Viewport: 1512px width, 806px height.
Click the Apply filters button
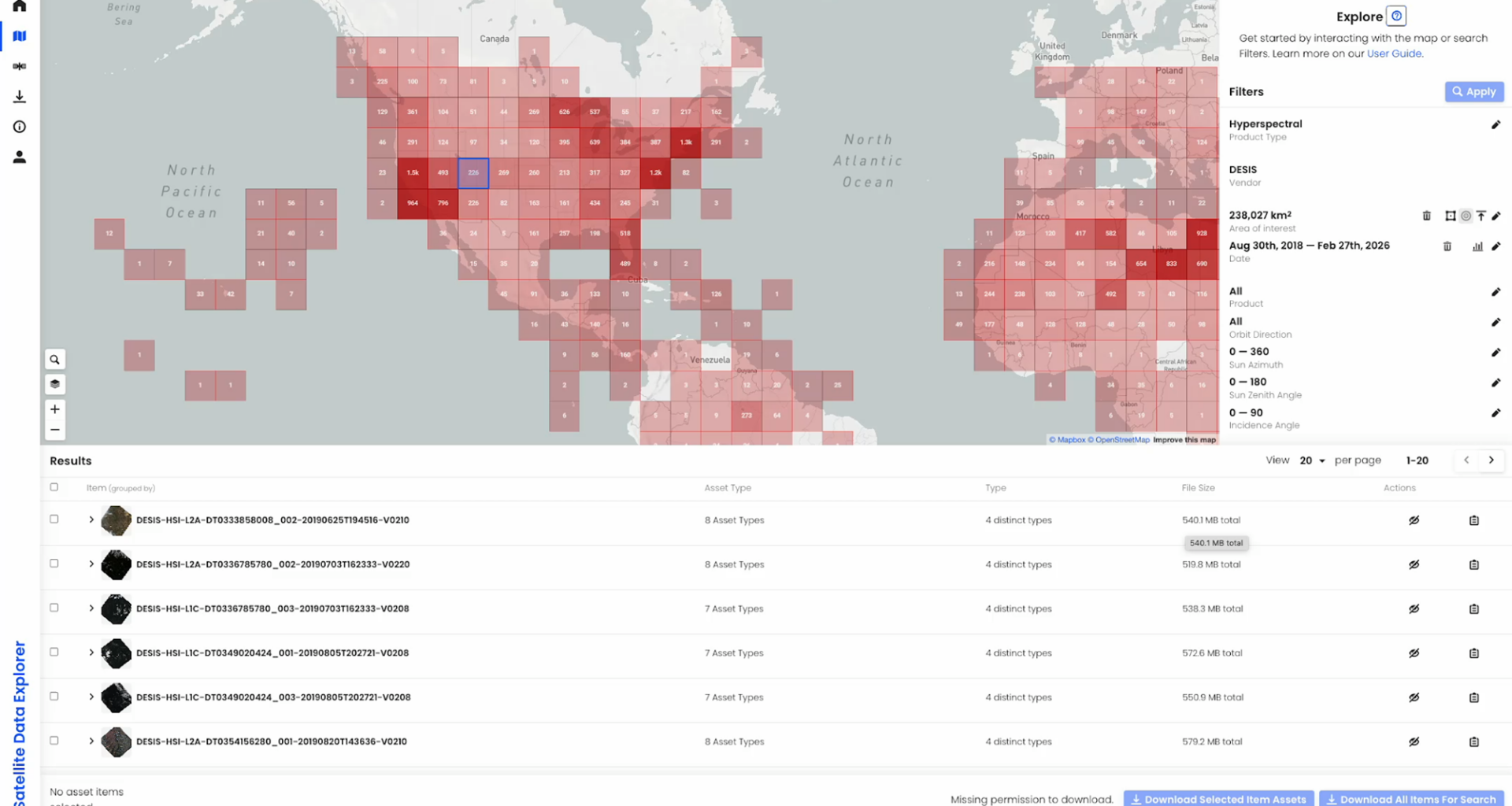click(x=1473, y=91)
